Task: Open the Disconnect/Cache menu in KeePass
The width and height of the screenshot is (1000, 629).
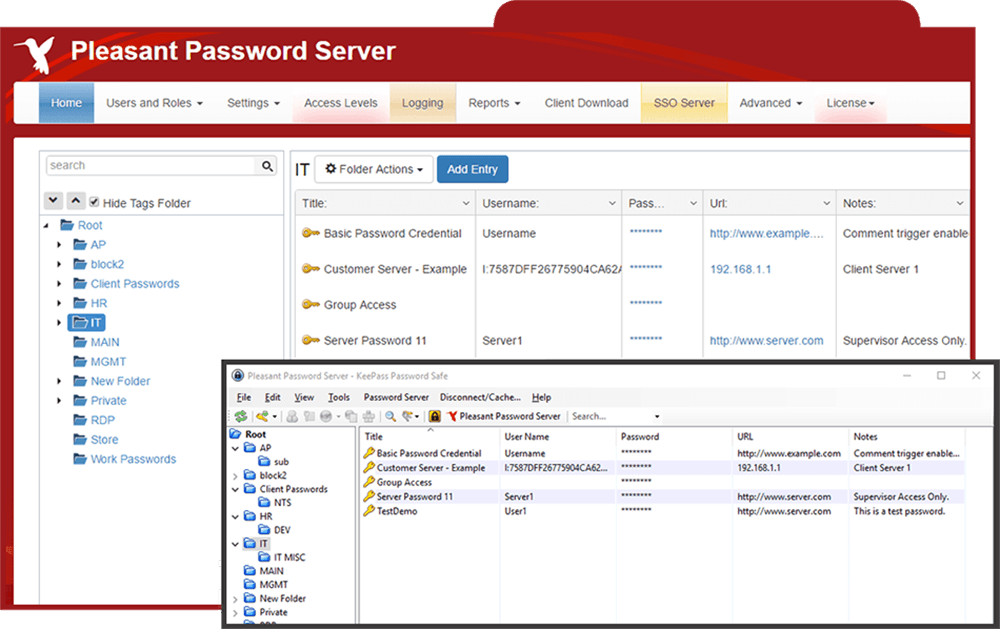Action: (x=480, y=397)
